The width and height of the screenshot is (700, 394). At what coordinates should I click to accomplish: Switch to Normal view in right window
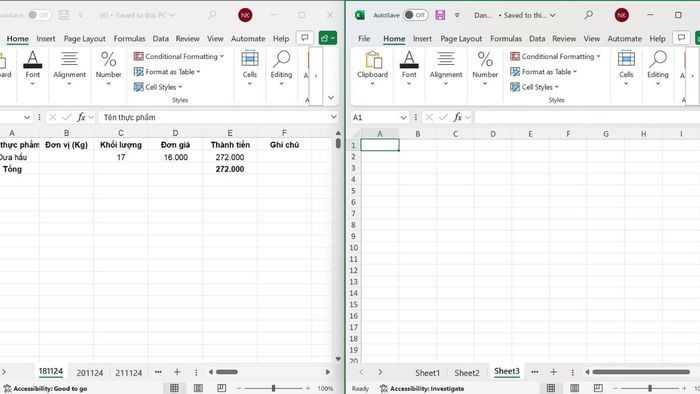[551, 388]
